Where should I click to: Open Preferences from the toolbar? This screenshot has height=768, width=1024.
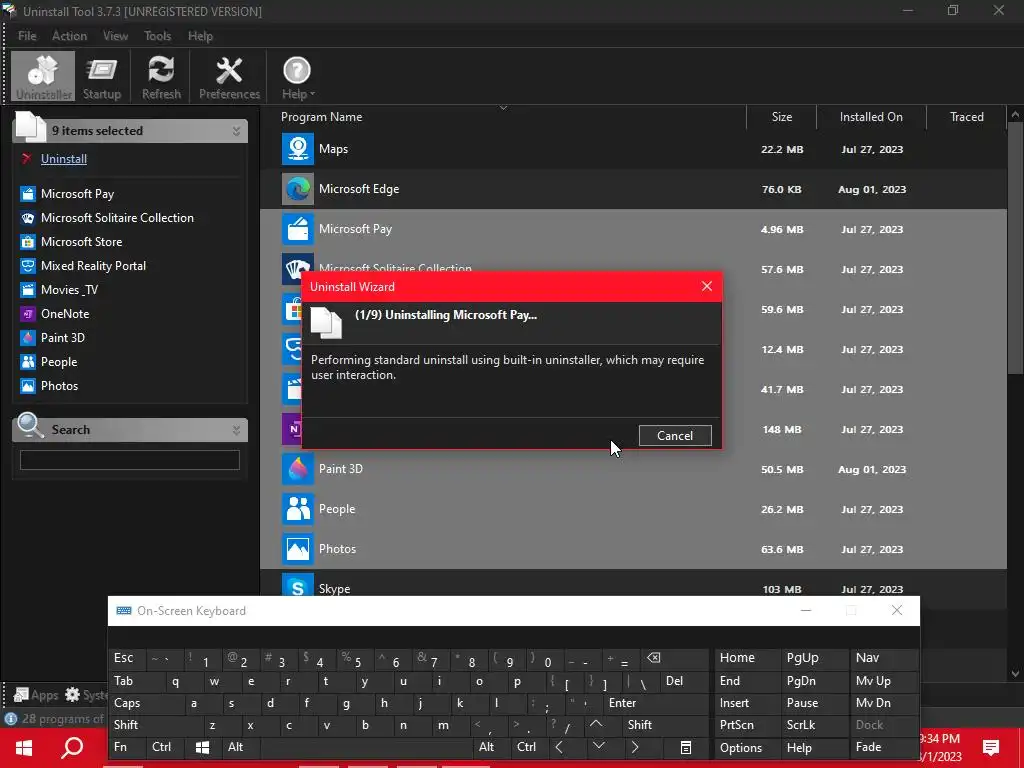[x=229, y=77]
